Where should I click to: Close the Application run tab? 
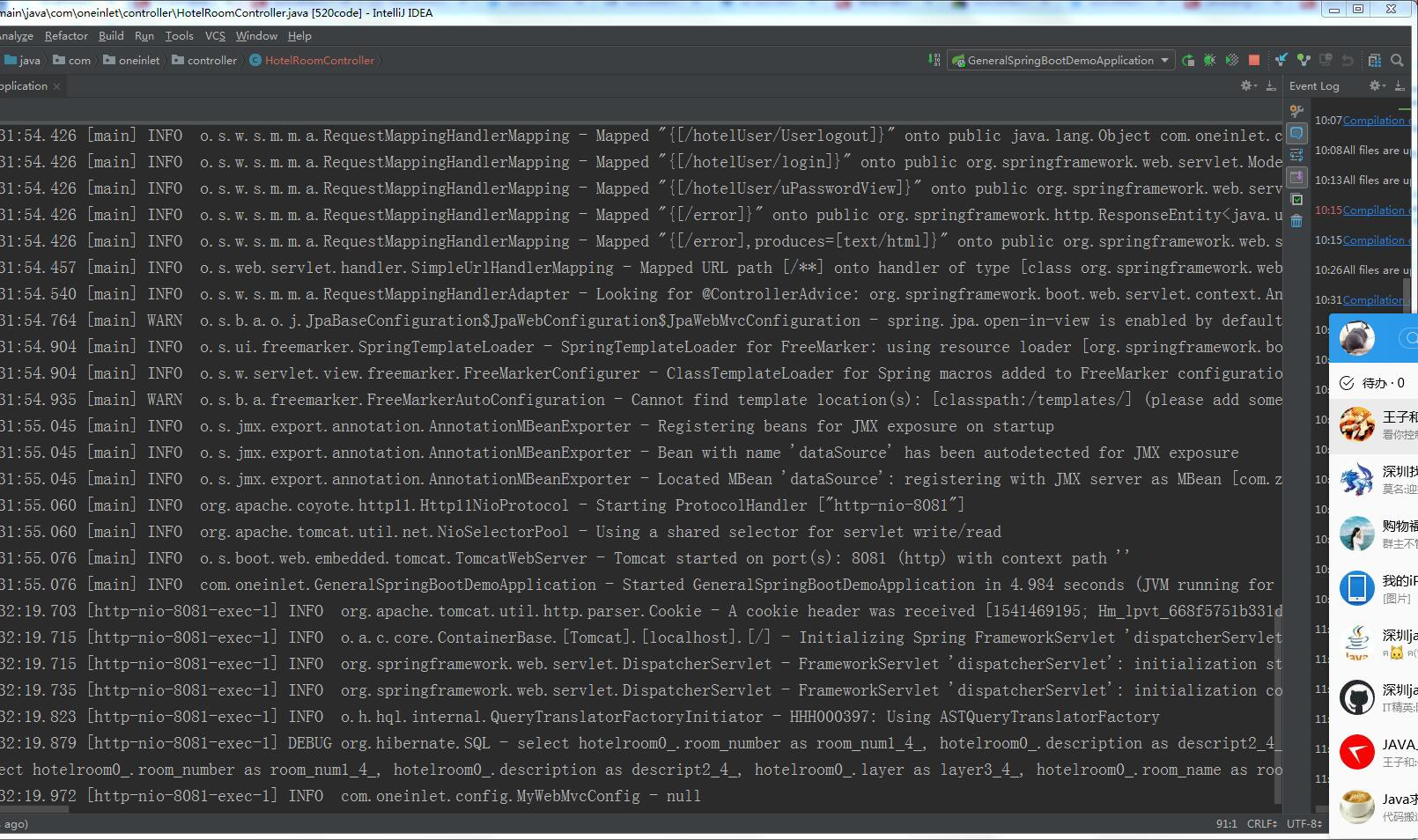pyautogui.click(x=56, y=86)
